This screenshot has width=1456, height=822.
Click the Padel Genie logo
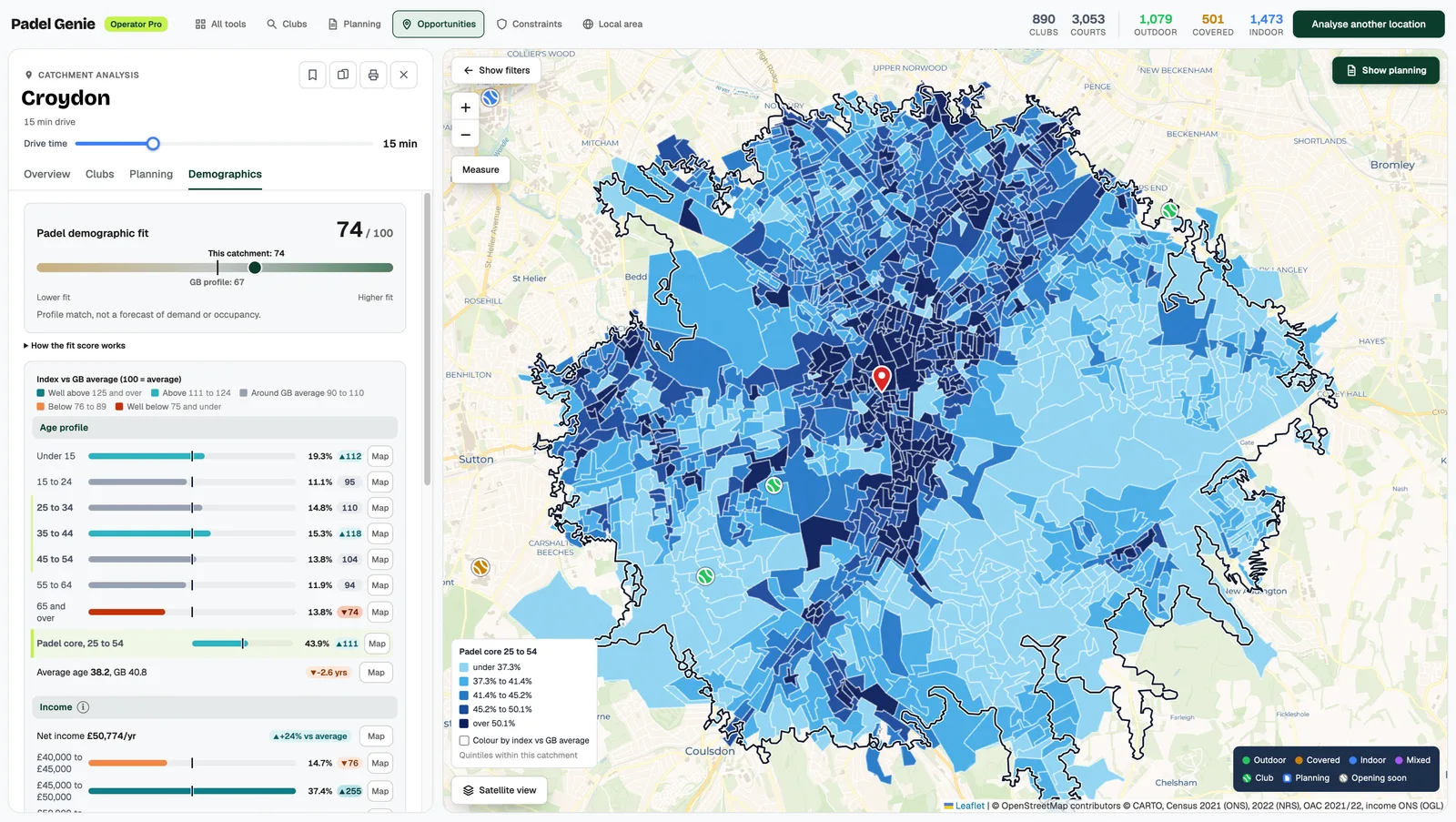point(53,24)
